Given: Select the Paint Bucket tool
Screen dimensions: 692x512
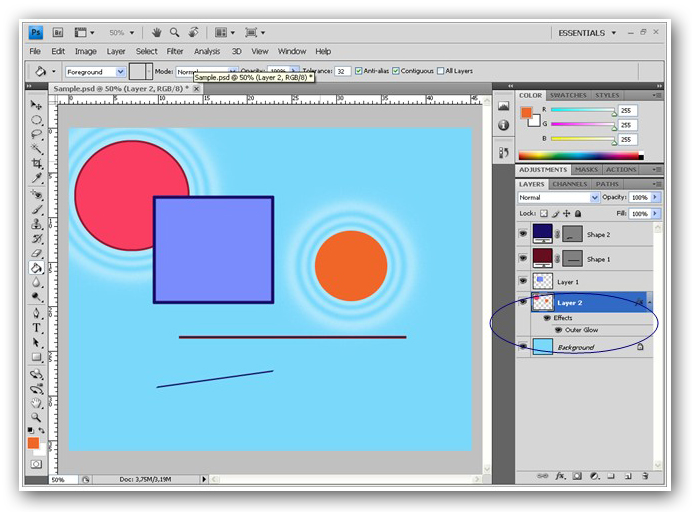Looking at the screenshot, I should tap(36, 268).
